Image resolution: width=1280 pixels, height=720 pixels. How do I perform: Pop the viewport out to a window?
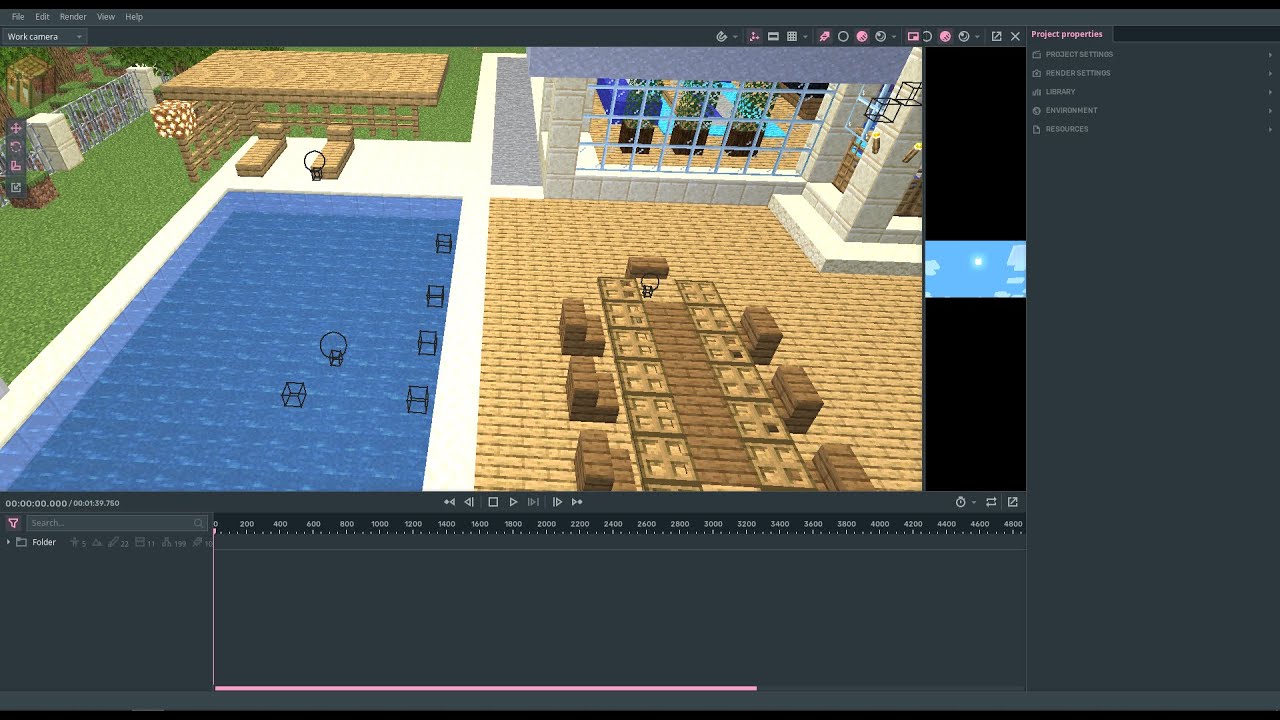[996, 36]
